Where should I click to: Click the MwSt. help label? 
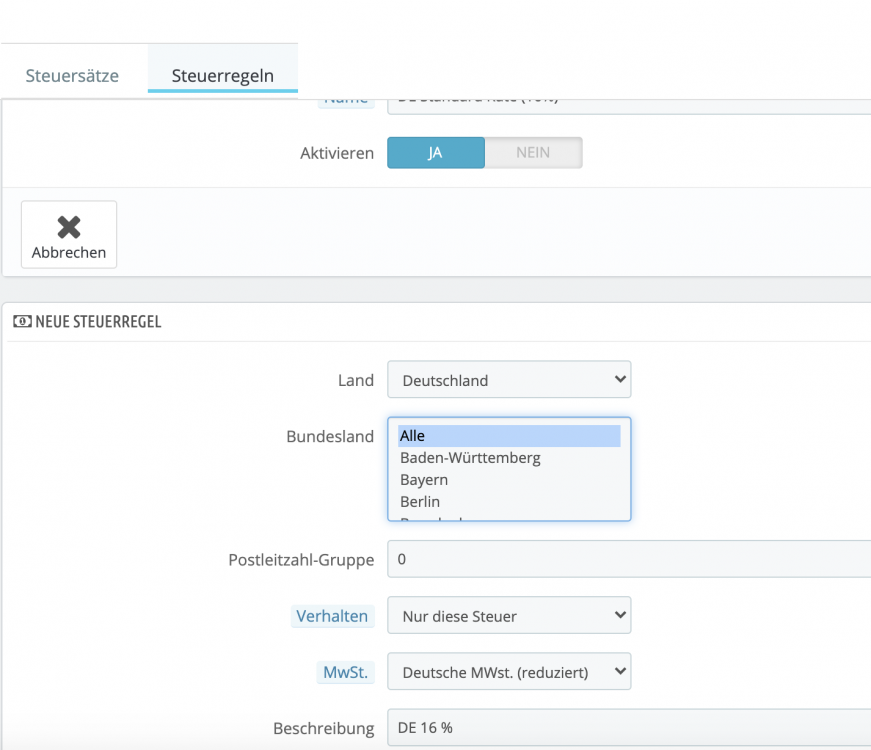pyautogui.click(x=345, y=672)
